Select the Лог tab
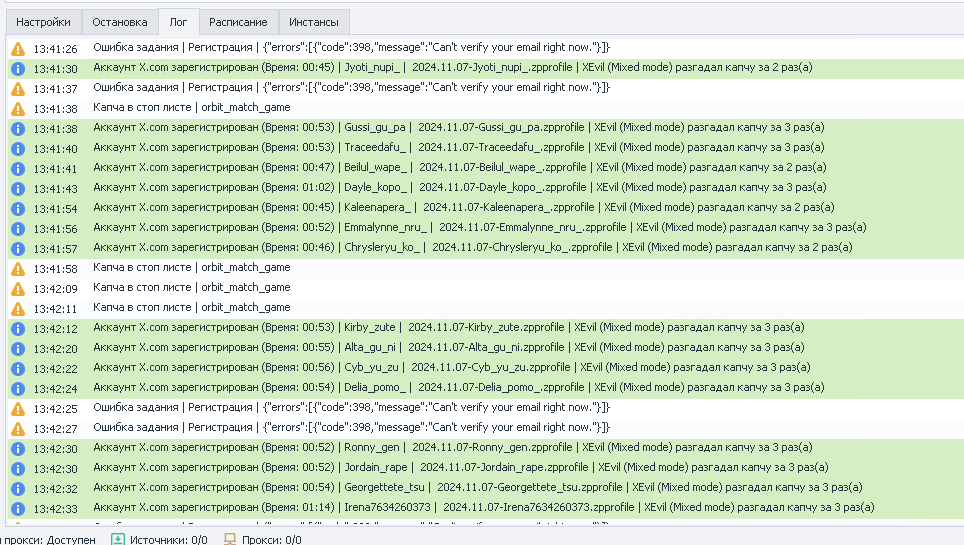 (x=178, y=22)
